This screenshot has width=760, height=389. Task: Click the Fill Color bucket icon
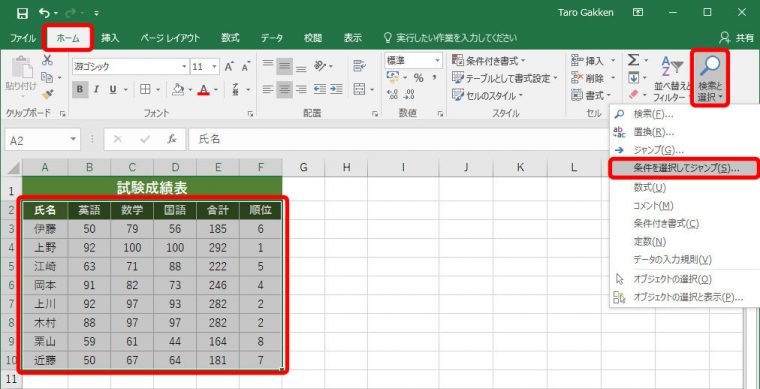coord(178,89)
